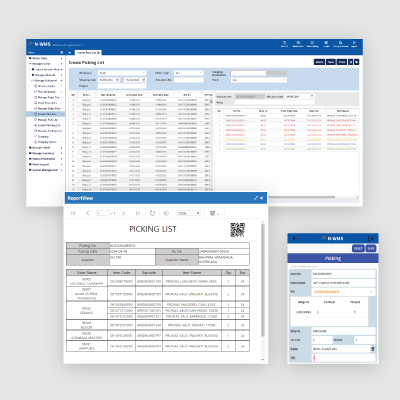
Task: Tap the mobile SAVE button
Action: (x=371, y=249)
